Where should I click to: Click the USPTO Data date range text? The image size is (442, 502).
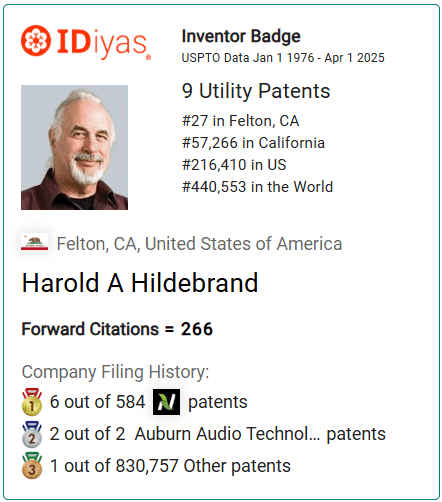point(283,58)
